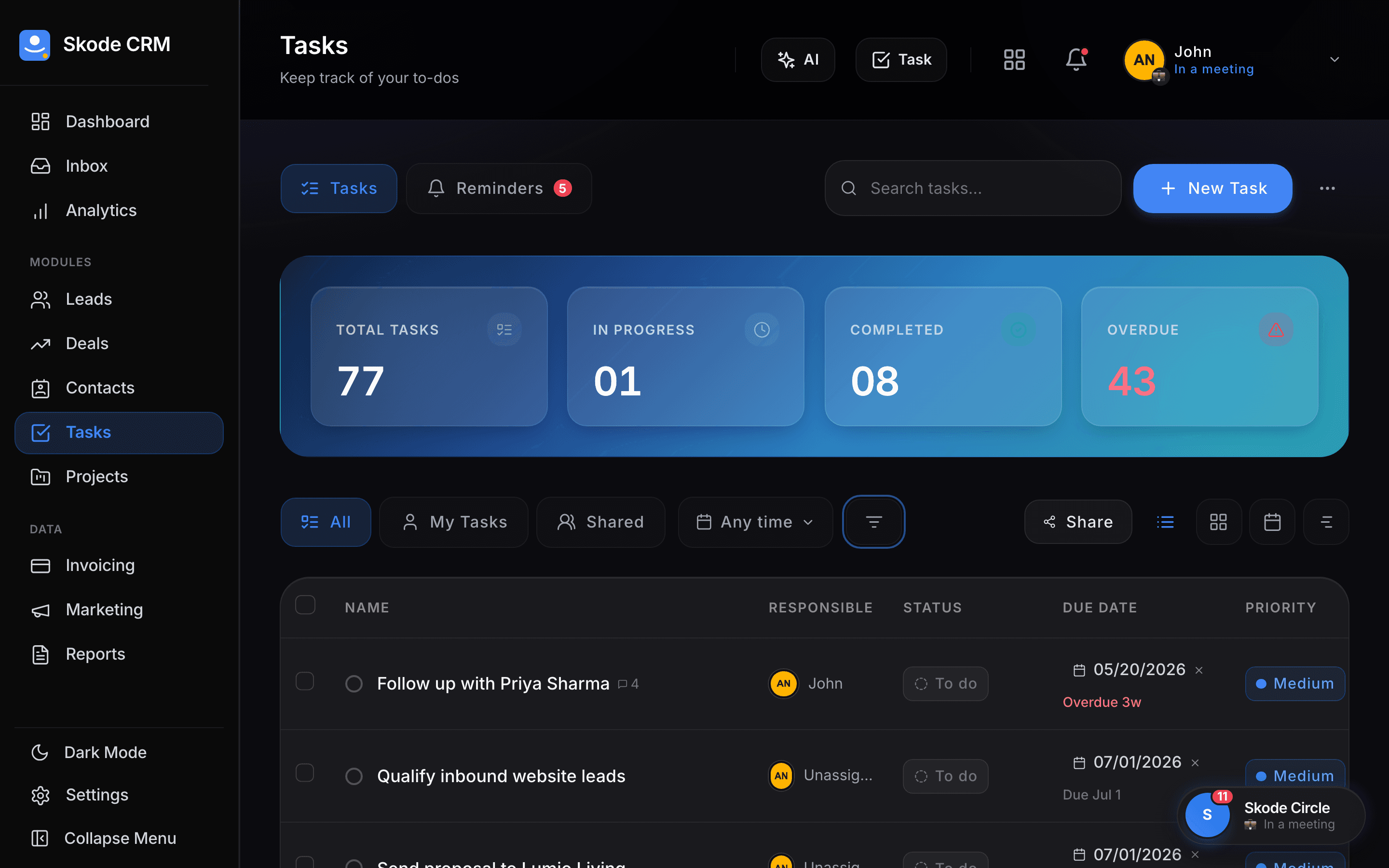
Task: Click the Total Tasks card list icon
Action: 504,329
